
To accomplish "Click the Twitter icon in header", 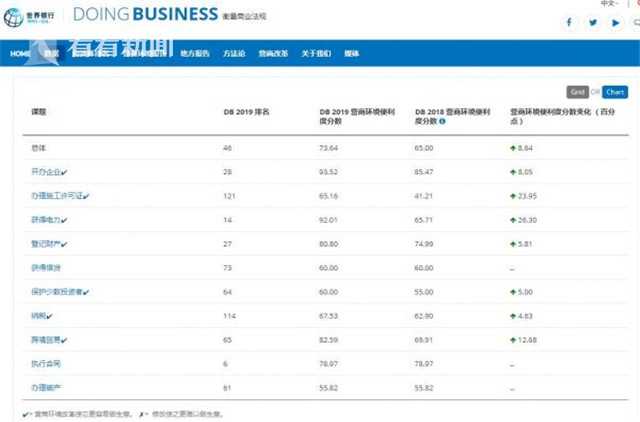I will coord(592,22).
